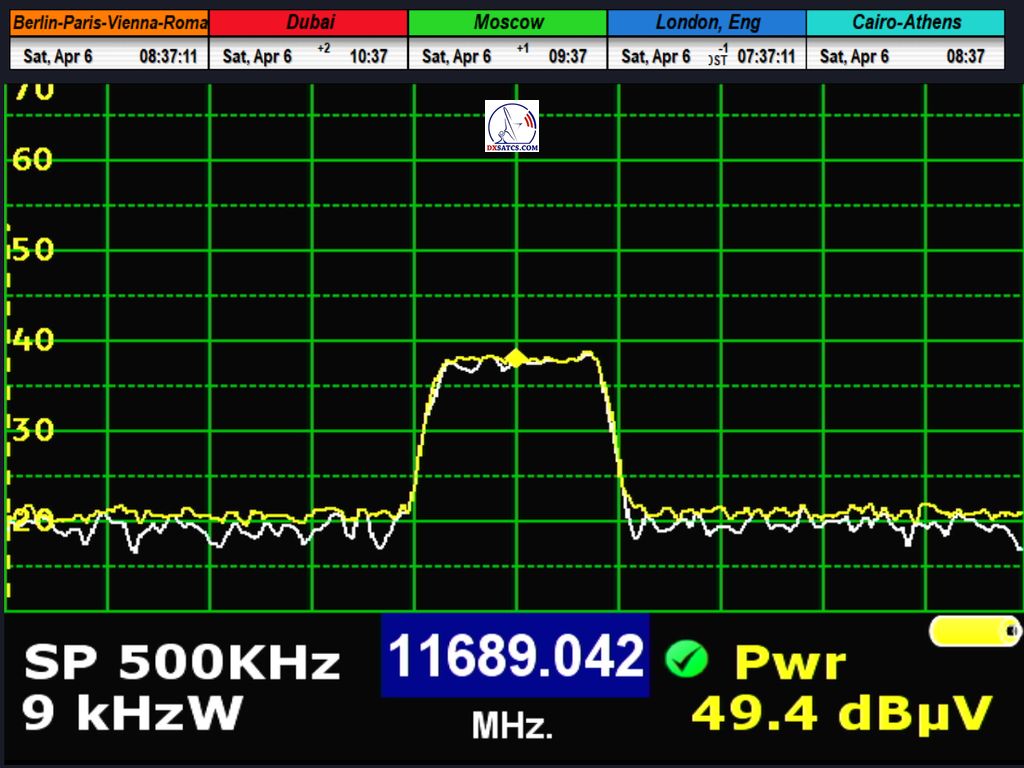The image size is (1024, 768).
Task: Open the Cairo-Athens clock header
Action: tap(906, 22)
